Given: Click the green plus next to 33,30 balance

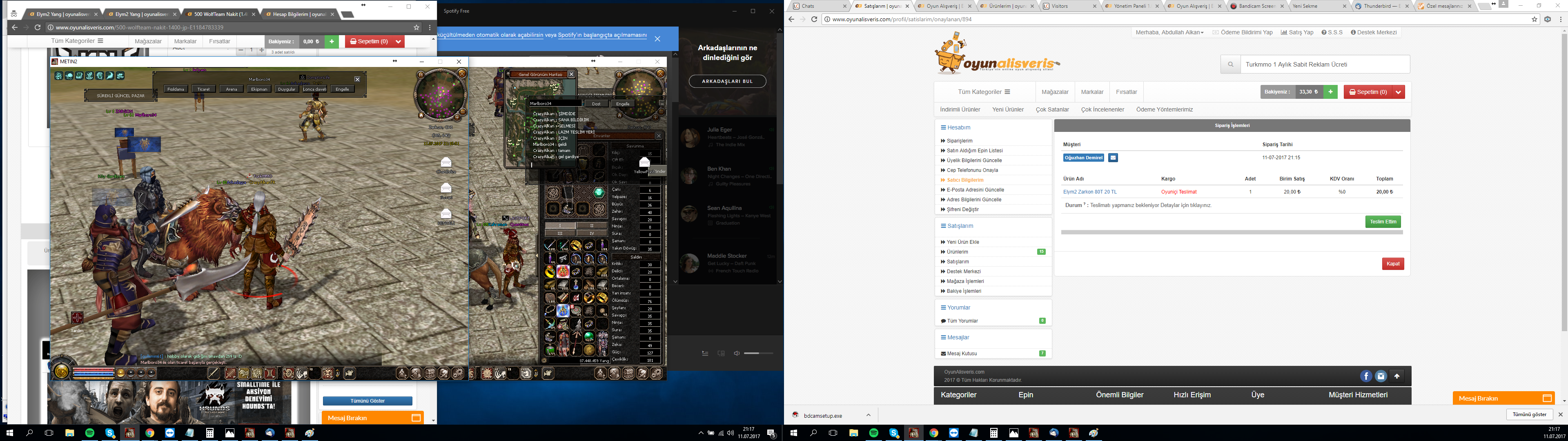Looking at the screenshot, I should tap(1331, 92).
